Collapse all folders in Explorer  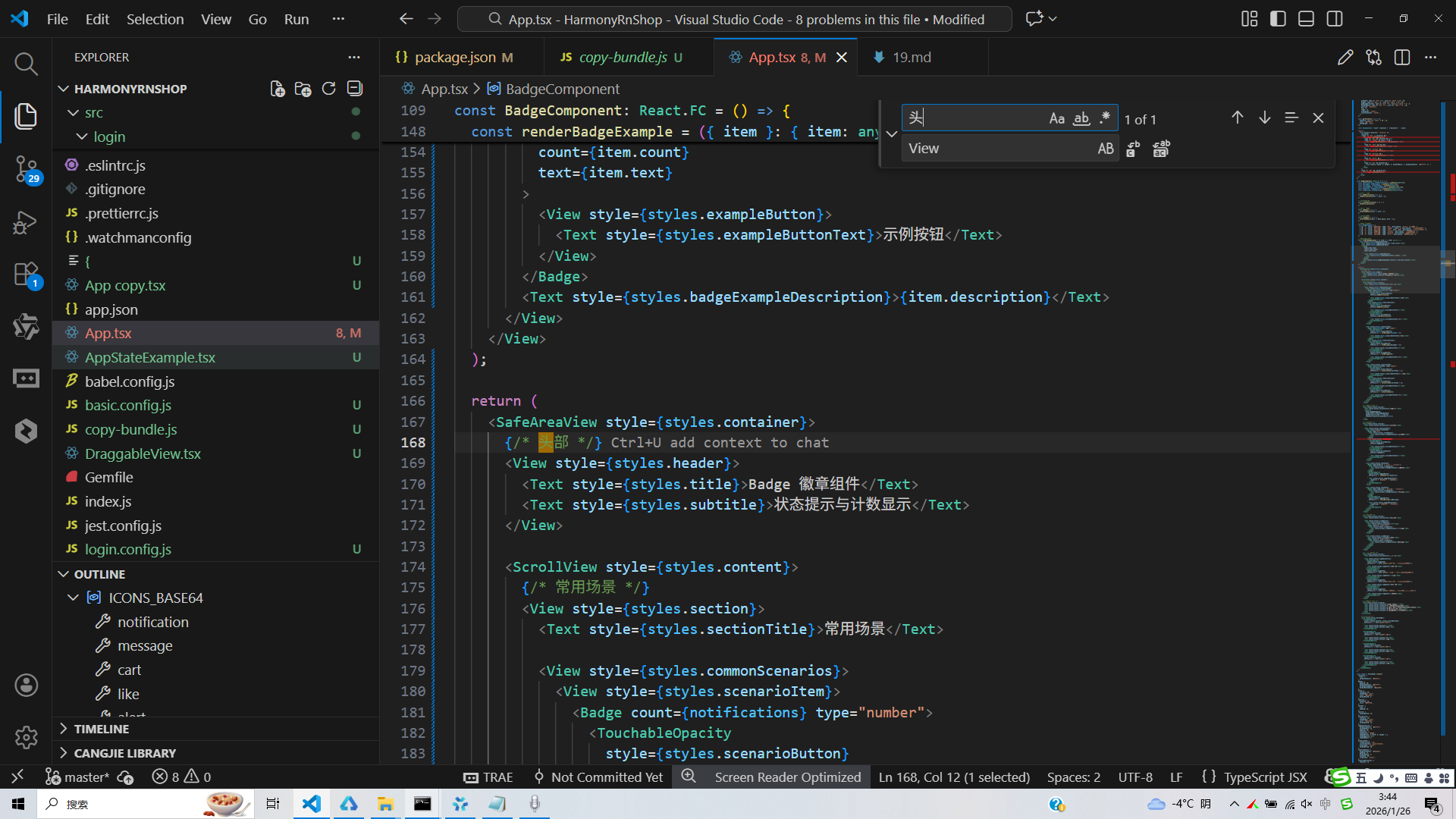click(x=354, y=89)
